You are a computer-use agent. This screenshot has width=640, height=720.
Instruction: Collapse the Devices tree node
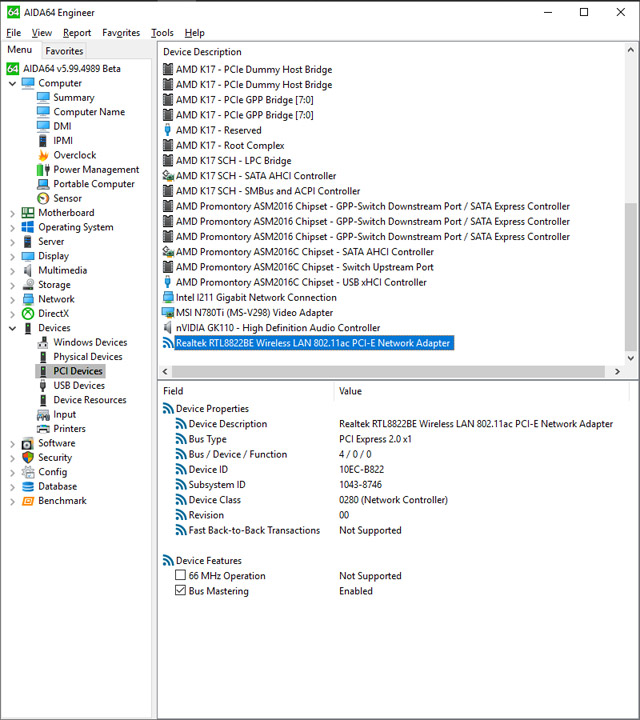[12, 328]
